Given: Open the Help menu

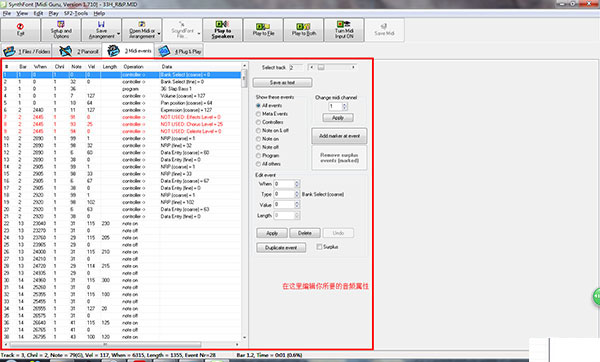Looking at the screenshot, I should (99, 13).
